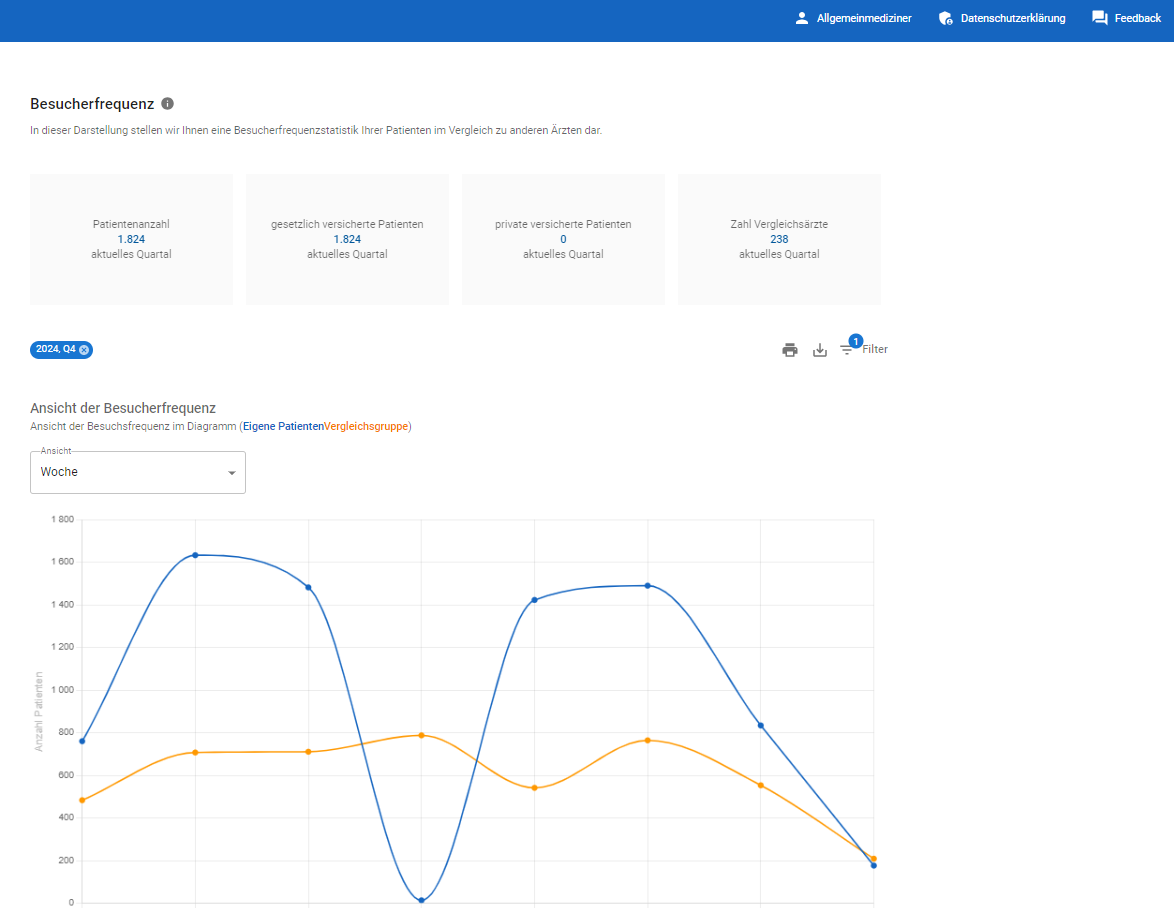The height and width of the screenshot is (908, 1174).
Task: Click the blue data point near zero
Action: coord(421,900)
